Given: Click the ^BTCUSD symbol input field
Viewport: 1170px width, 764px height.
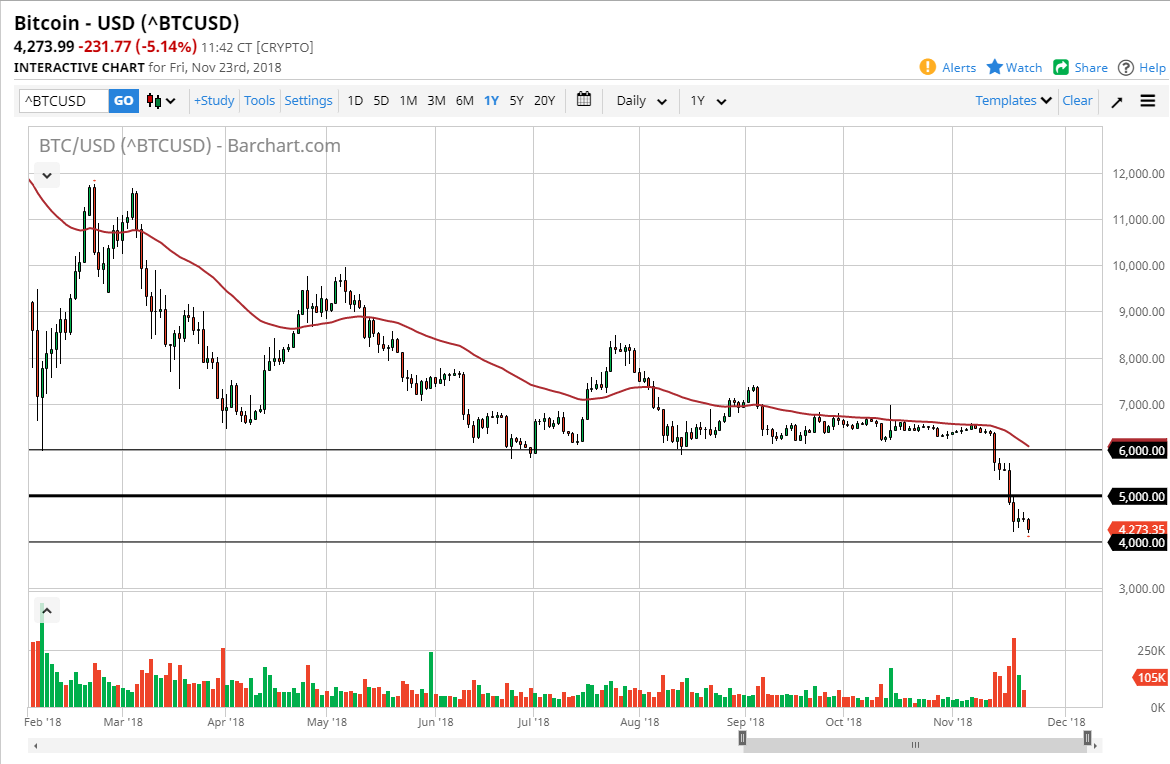Looking at the screenshot, I should (x=60, y=100).
